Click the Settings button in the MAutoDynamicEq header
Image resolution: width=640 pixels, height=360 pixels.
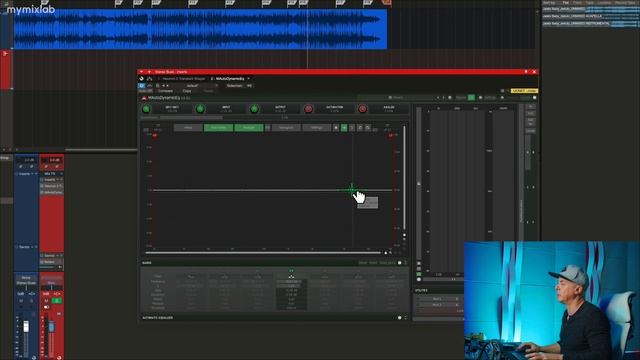490,98
